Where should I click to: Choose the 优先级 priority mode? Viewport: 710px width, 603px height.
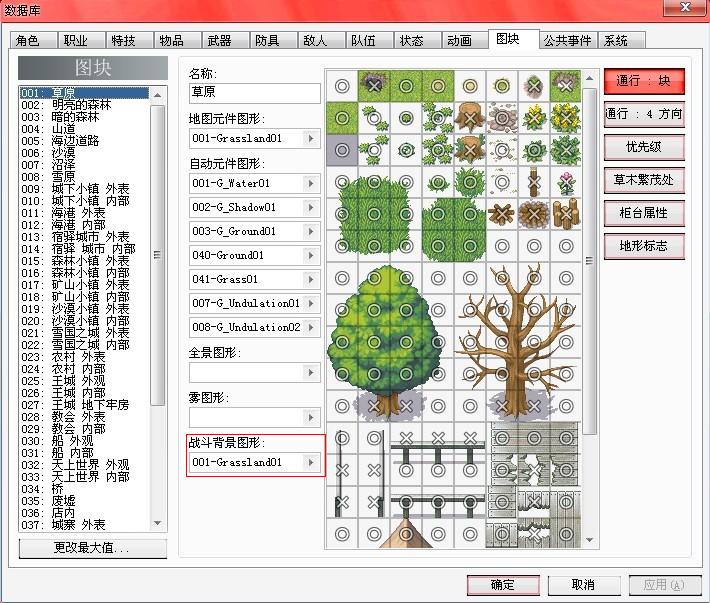pos(644,147)
